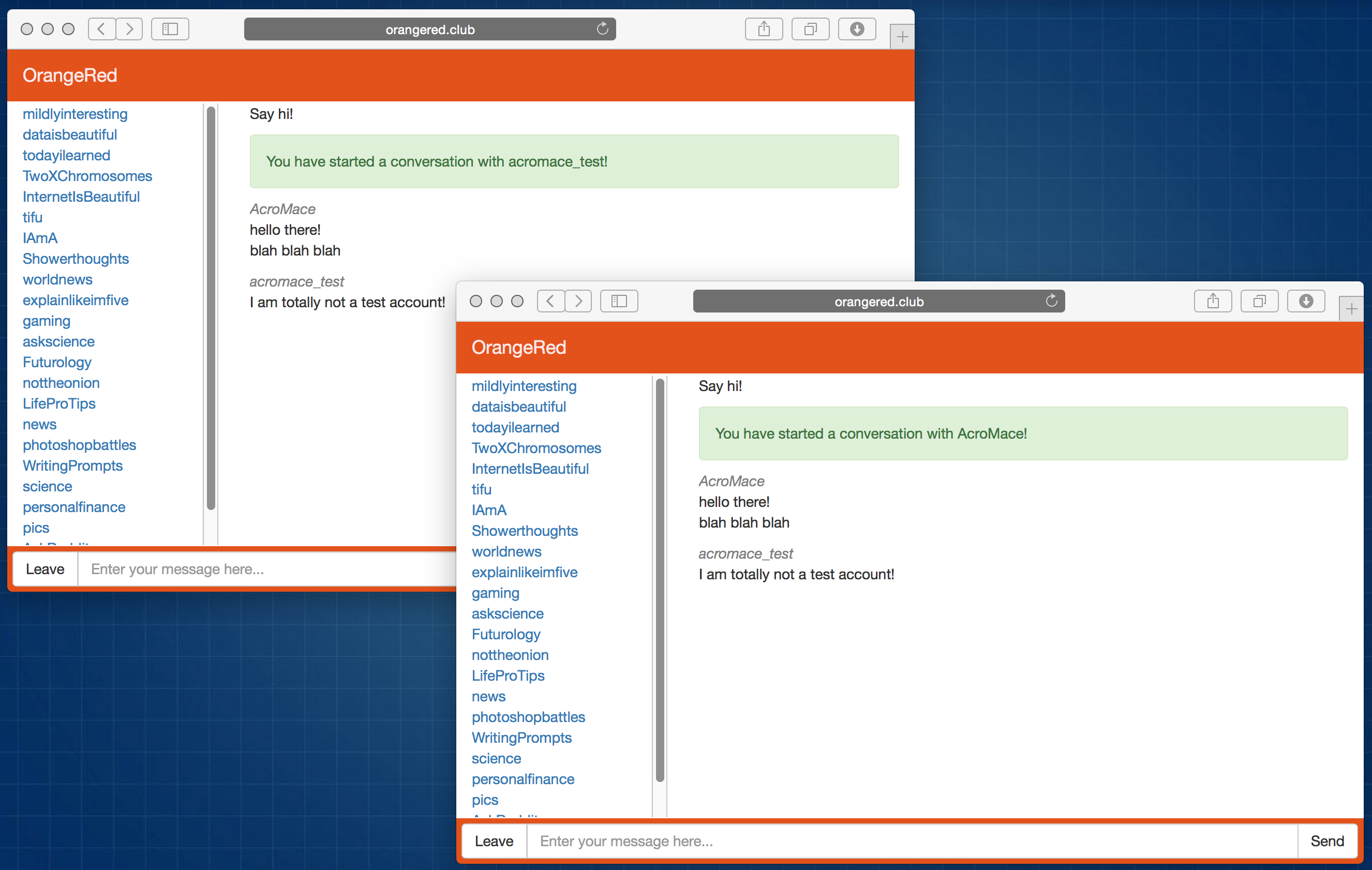Click OrangeRed title in front window header
The width and height of the screenshot is (1372, 870).
pyautogui.click(x=518, y=348)
